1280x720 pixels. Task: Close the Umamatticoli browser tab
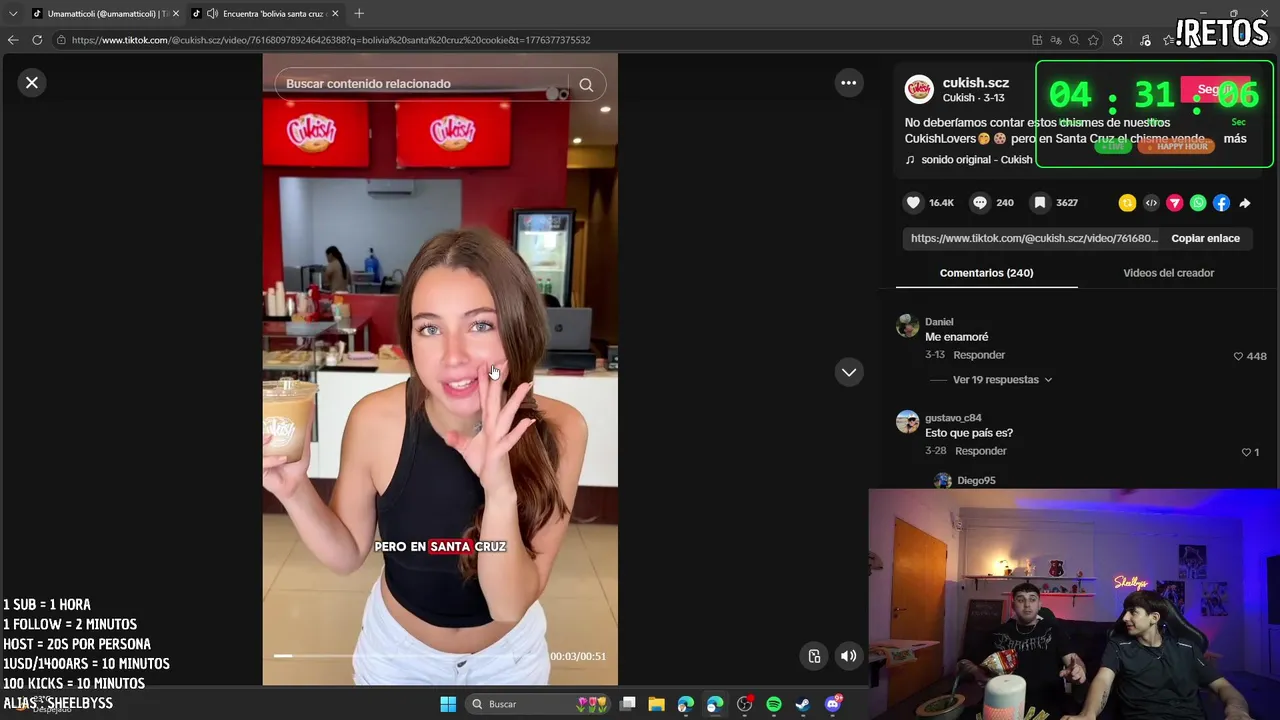[x=175, y=14]
